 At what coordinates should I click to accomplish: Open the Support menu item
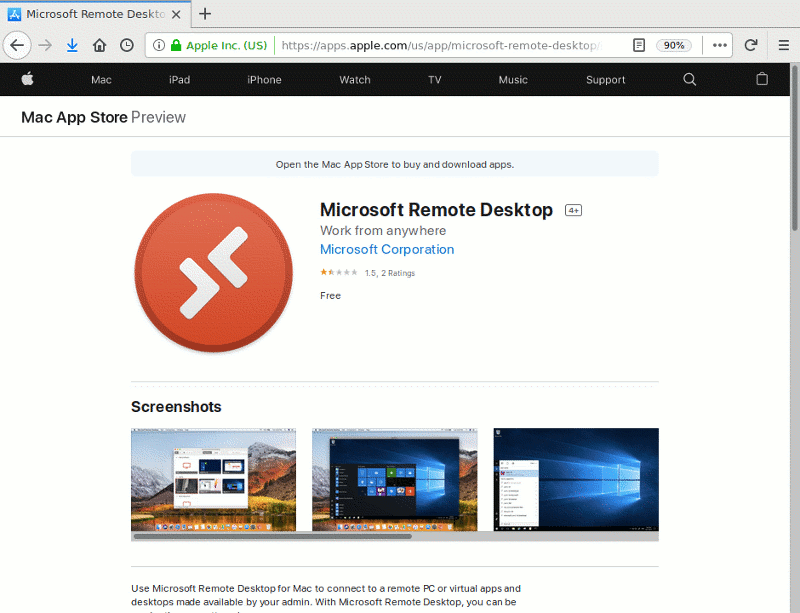point(605,80)
